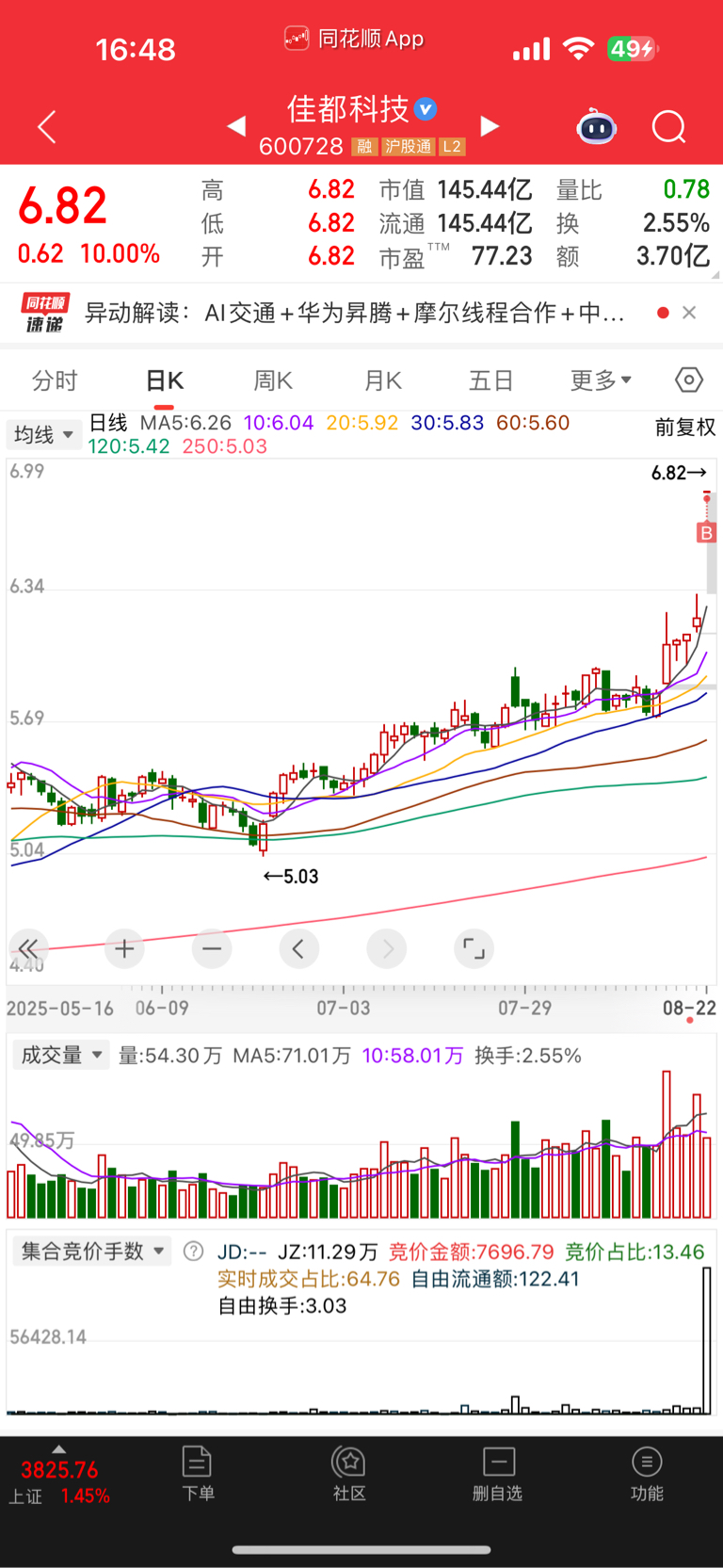Open the 均线 indicator dropdown
723x1568 pixels.
coord(44,434)
